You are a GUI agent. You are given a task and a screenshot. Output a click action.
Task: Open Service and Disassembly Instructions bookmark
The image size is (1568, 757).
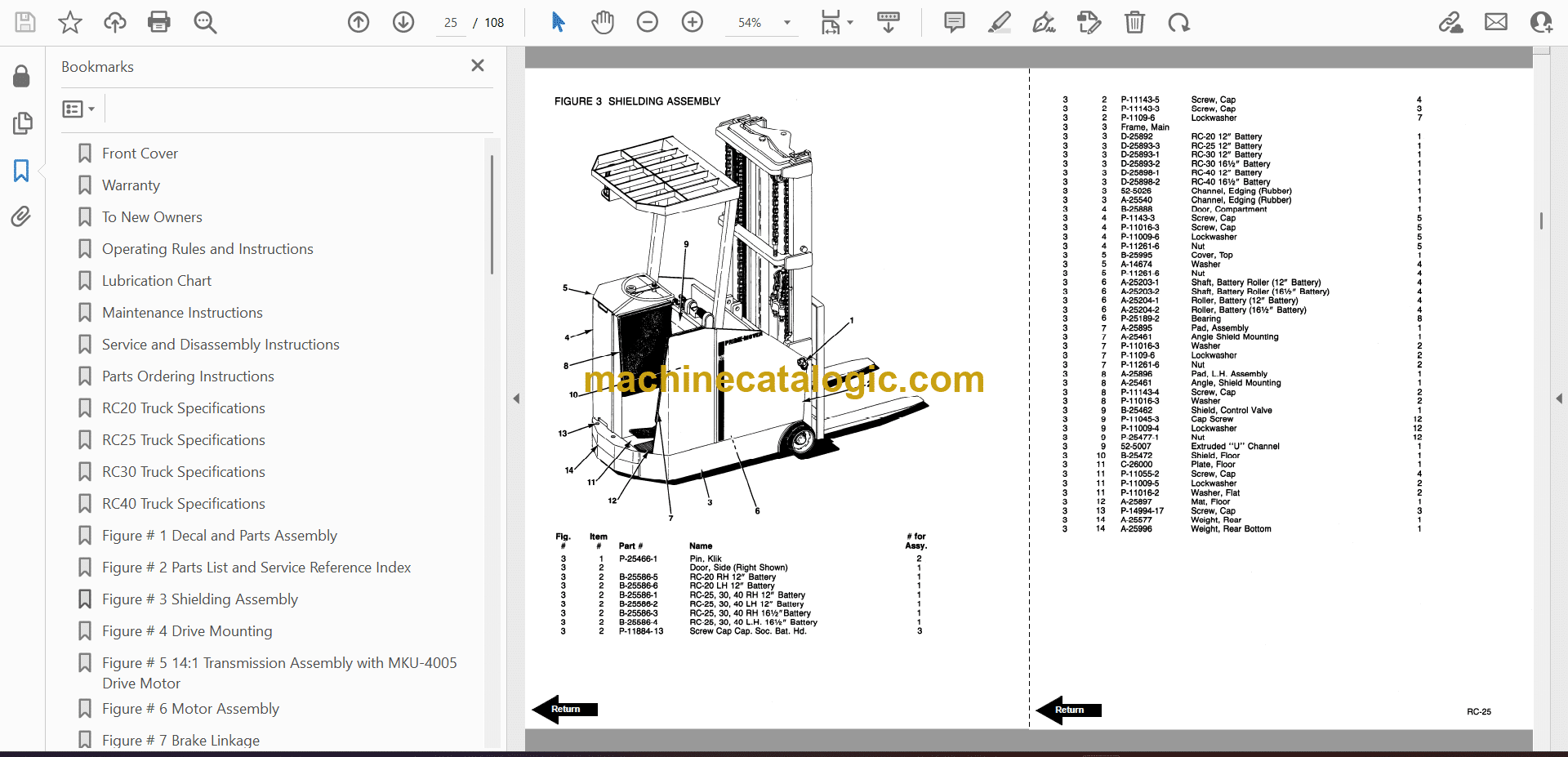220,345
